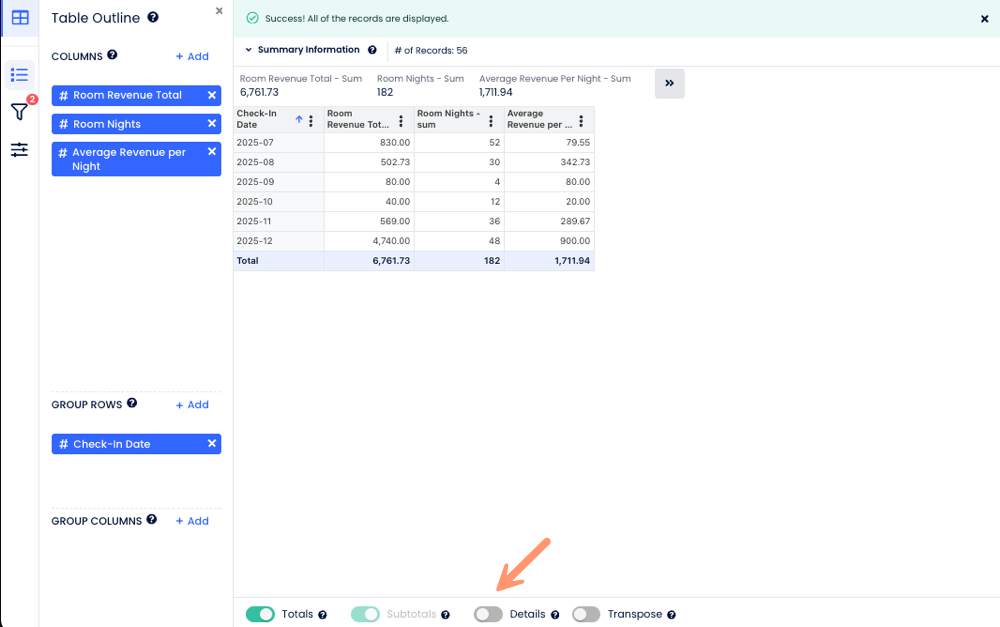The width and height of the screenshot is (1000, 627).
Task: Open the filter funnel icon
Action: click(19, 112)
